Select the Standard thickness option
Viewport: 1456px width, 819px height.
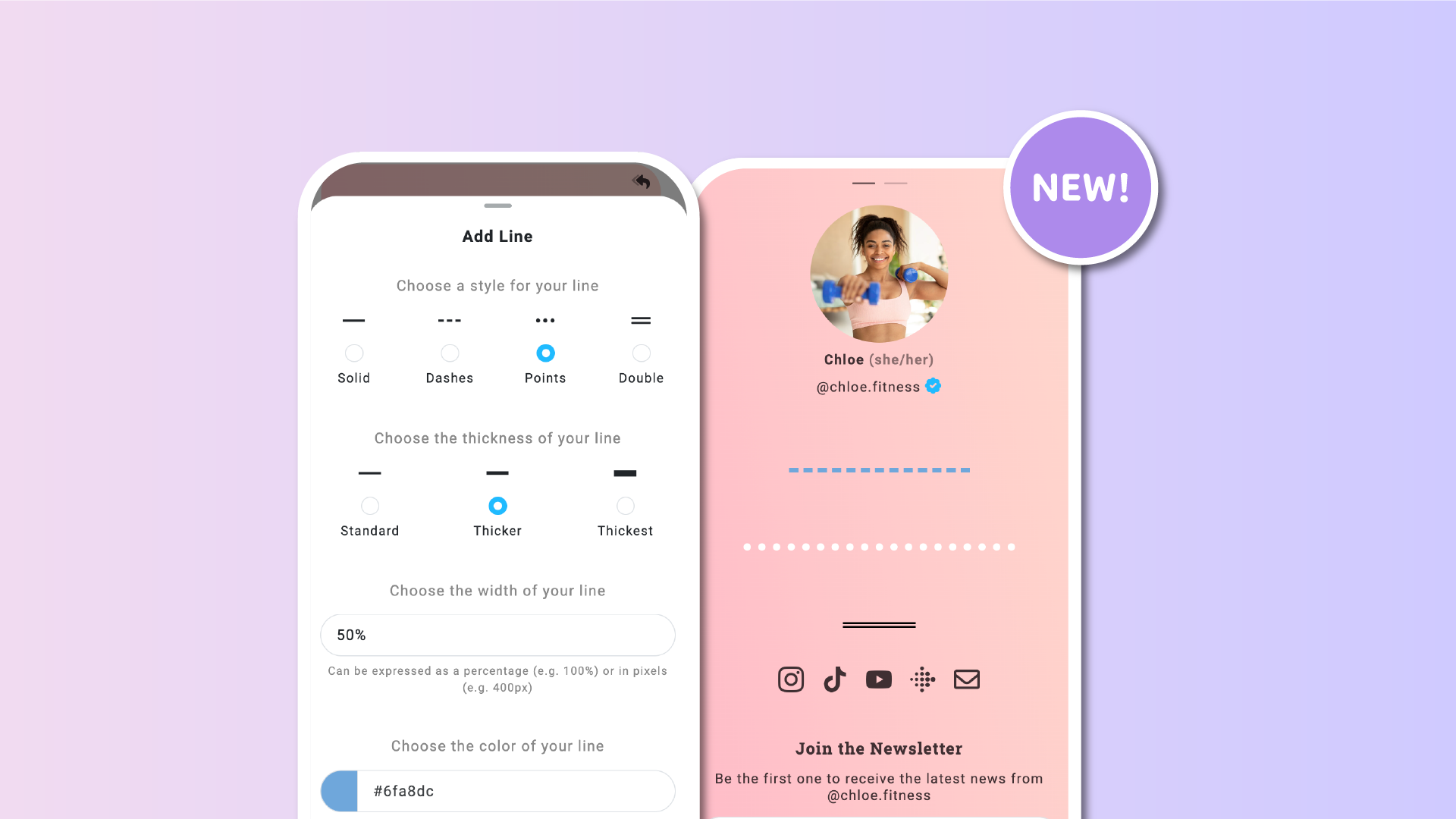370,505
